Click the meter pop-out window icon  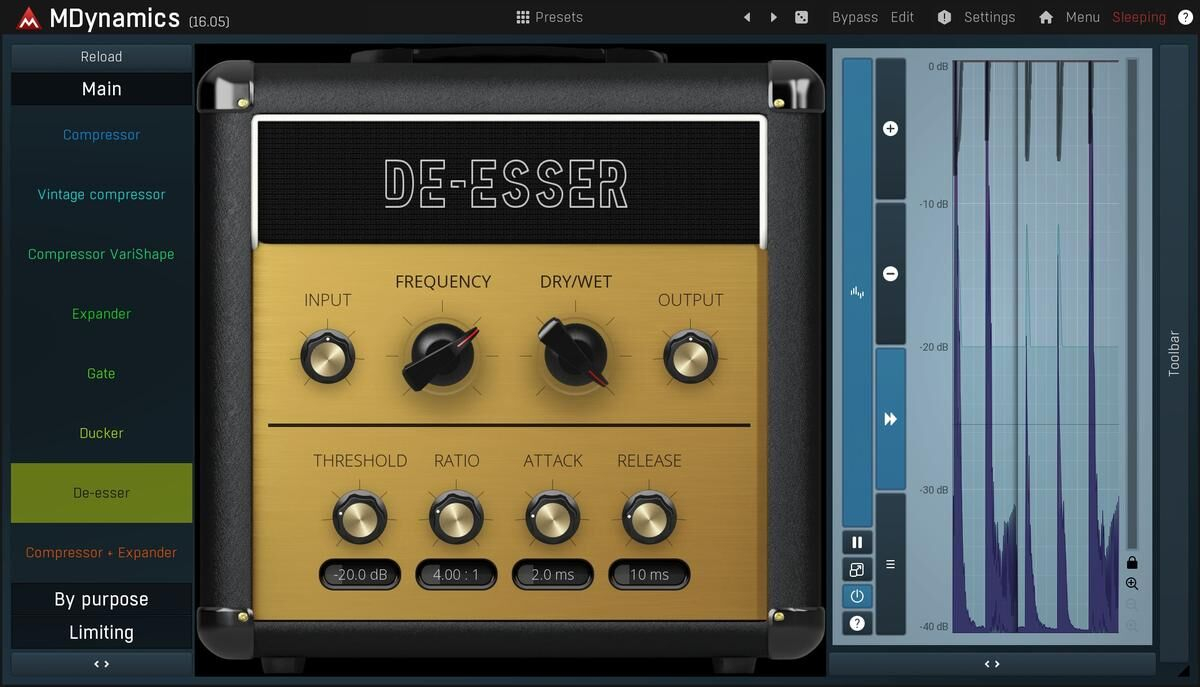(x=857, y=569)
